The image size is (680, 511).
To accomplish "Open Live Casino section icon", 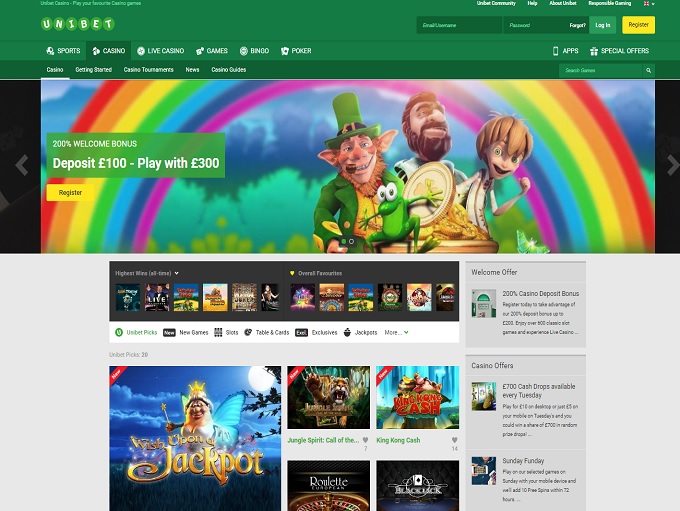I will (x=140, y=50).
